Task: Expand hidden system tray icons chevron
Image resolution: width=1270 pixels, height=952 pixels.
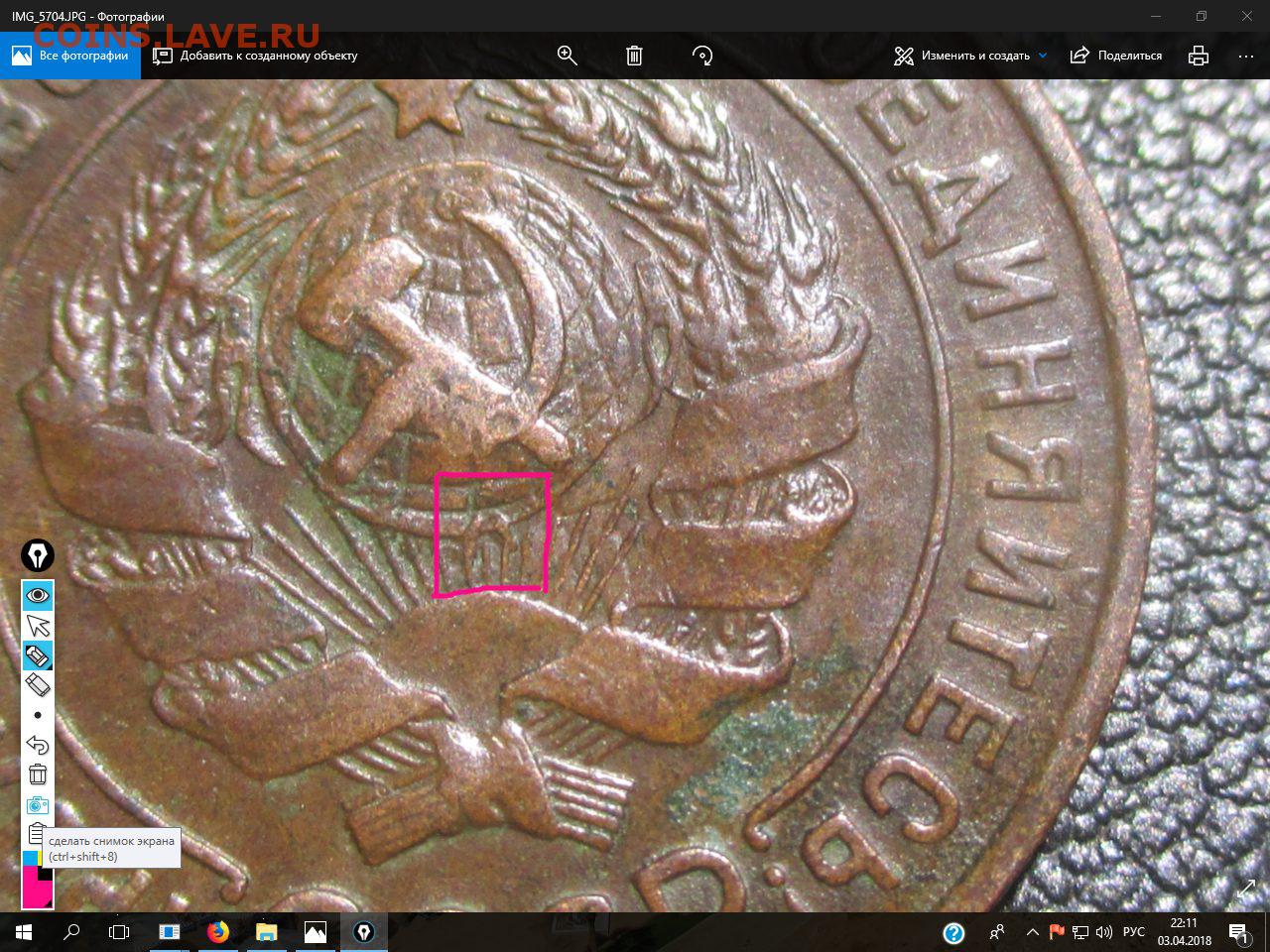Action: [x=1033, y=932]
